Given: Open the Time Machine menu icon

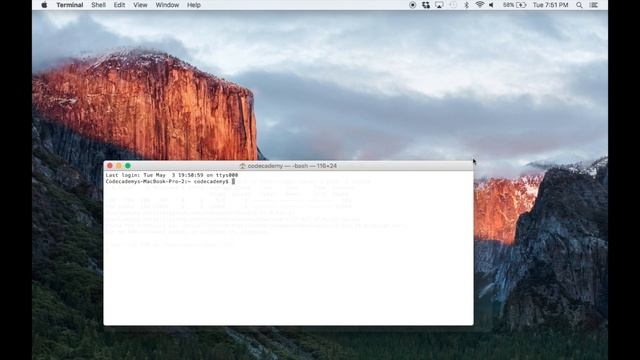Looking at the screenshot, I should tap(453, 5).
